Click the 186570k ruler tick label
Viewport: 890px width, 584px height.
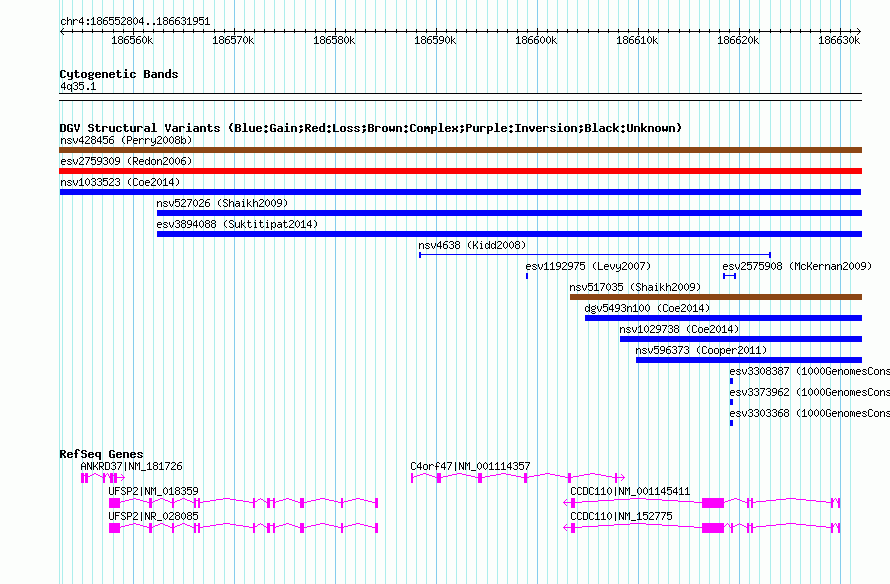[x=233, y=40]
